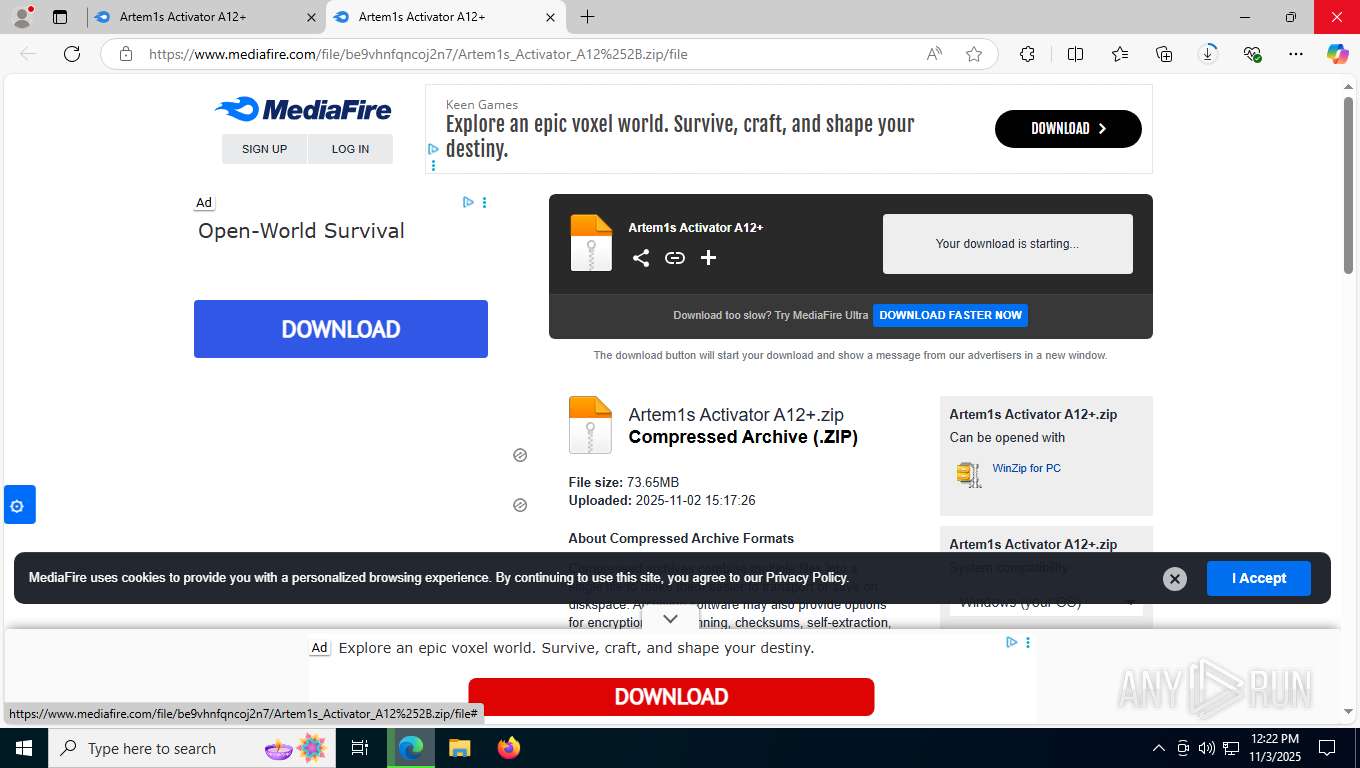The width and height of the screenshot is (1360, 768).
Task: Accept cookies with I Accept button
Action: (x=1258, y=578)
